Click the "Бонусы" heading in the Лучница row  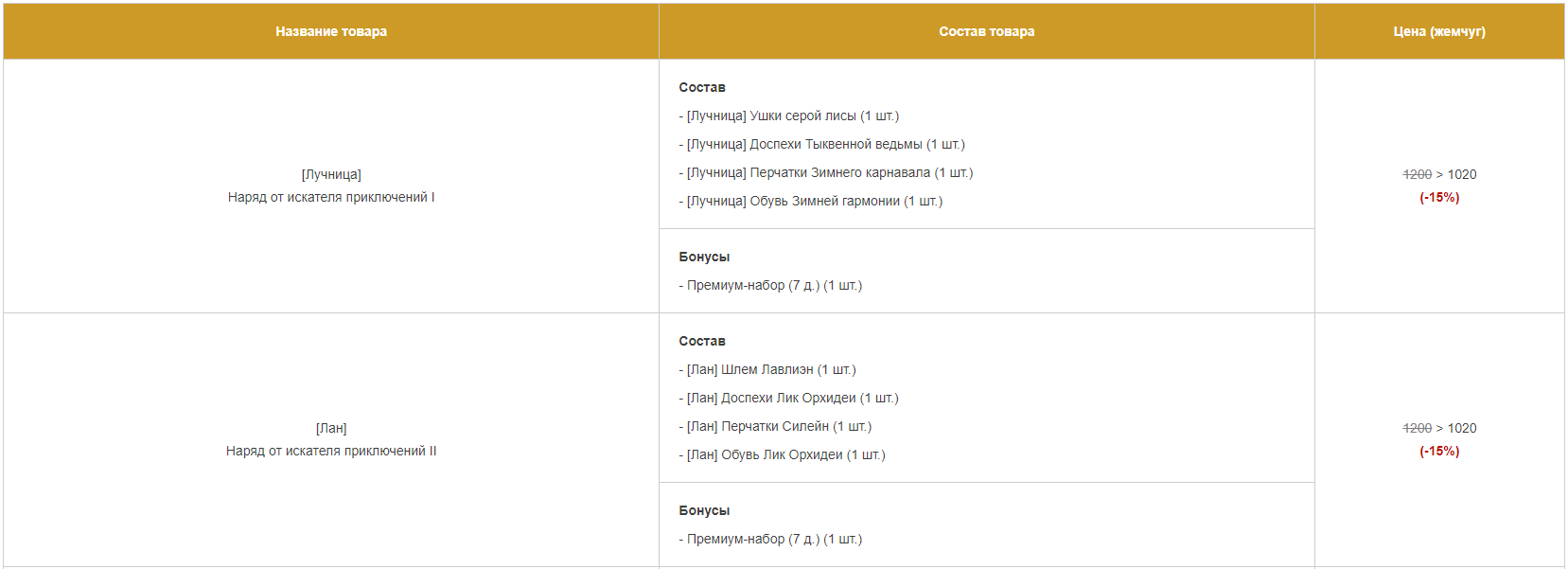[704, 257]
